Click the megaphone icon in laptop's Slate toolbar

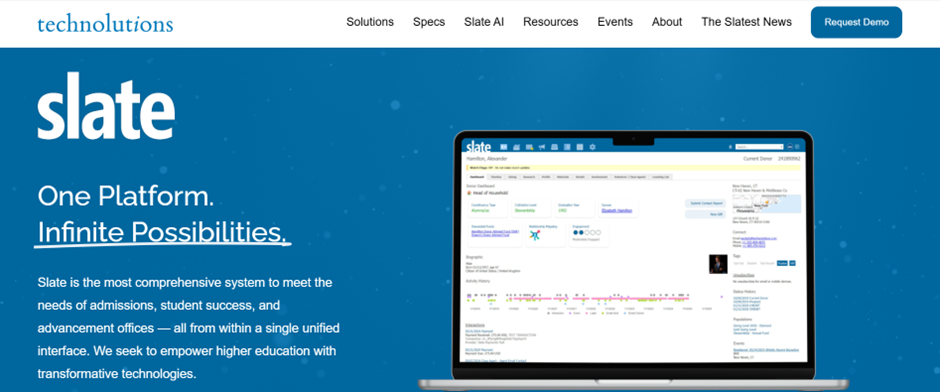coord(542,147)
